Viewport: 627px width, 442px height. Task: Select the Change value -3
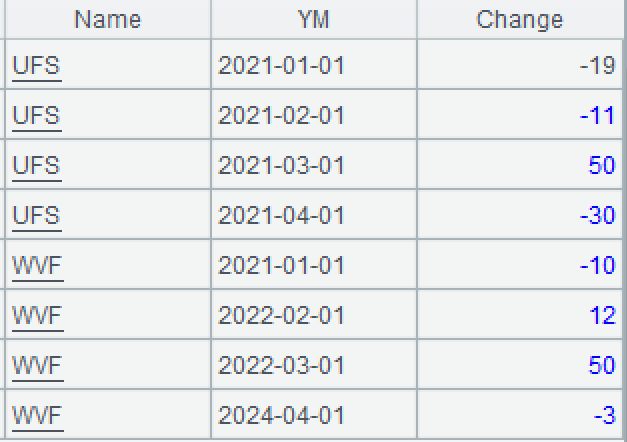(x=603, y=415)
